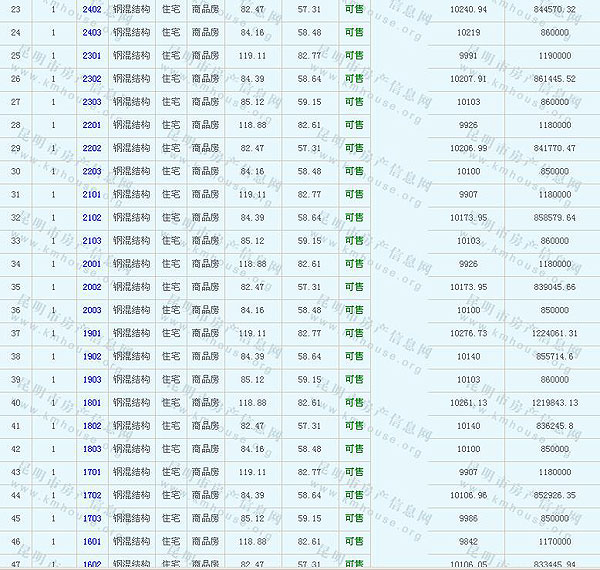Click unit price 10261.13 cell
Image resolution: width=600 pixels, height=570 pixels.
[x=468, y=403]
